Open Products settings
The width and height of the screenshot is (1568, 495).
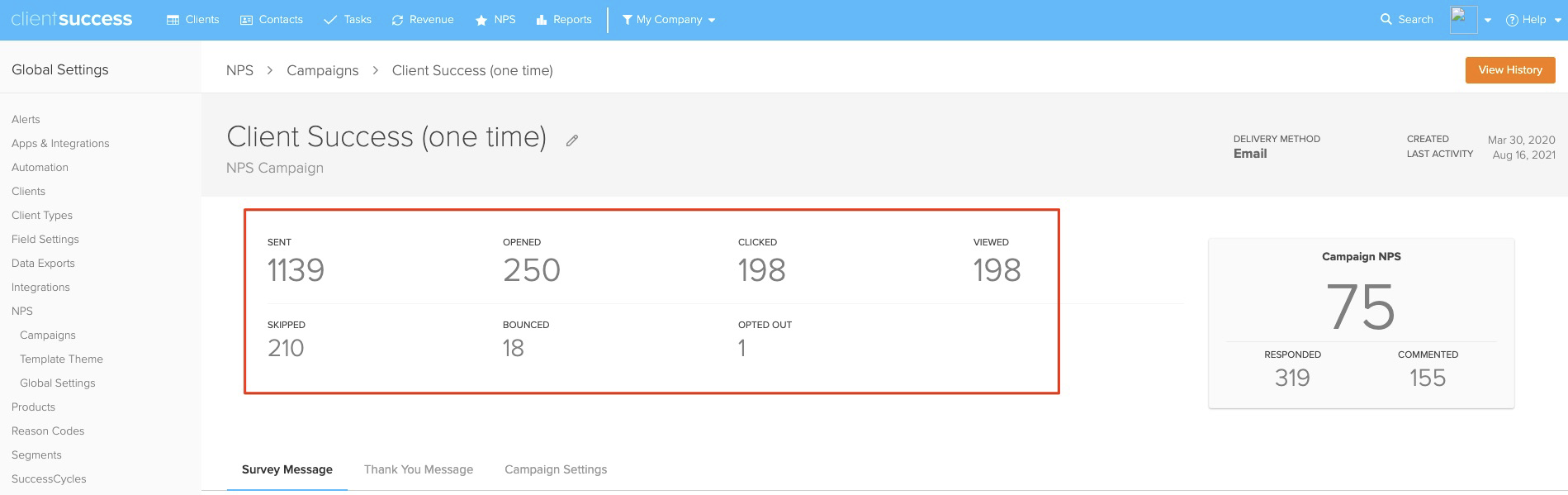pyautogui.click(x=33, y=407)
